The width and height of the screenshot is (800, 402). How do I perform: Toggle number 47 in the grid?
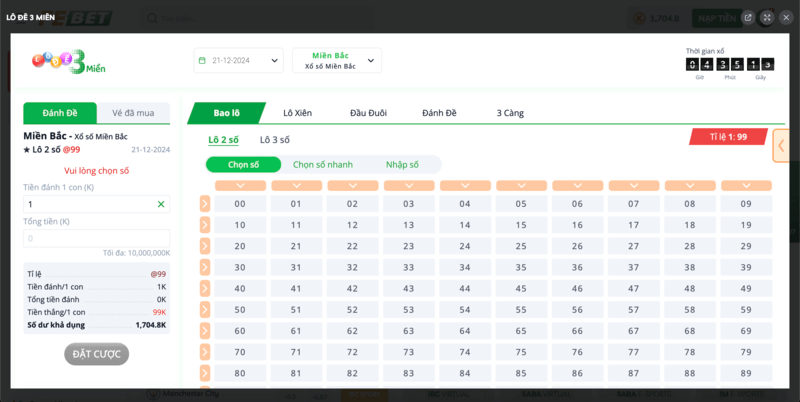pyautogui.click(x=633, y=288)
